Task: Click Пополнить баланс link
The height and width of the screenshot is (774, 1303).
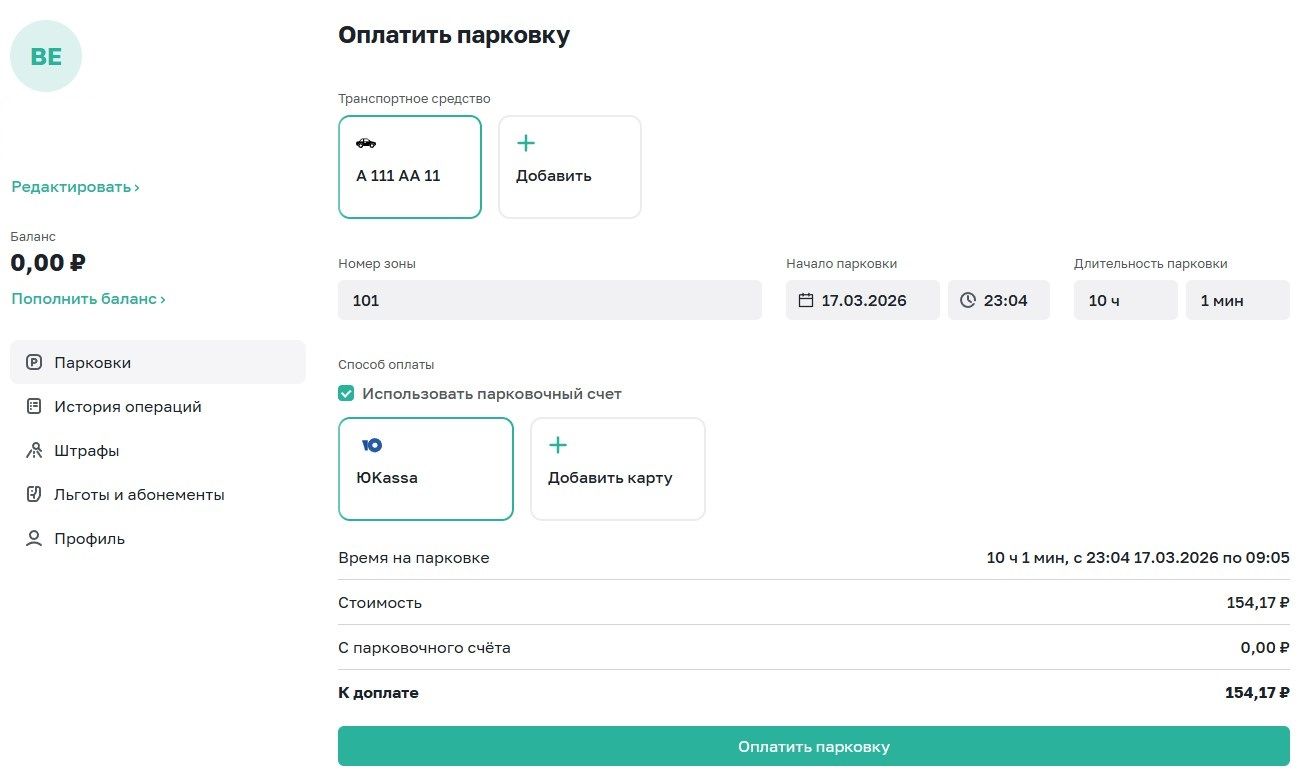Action: 88,299
